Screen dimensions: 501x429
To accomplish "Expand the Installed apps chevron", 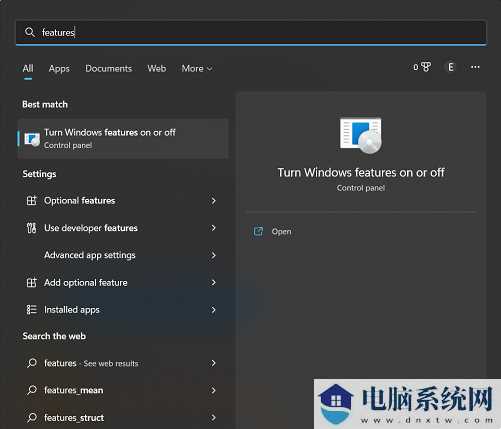I will tap(213, 310).
